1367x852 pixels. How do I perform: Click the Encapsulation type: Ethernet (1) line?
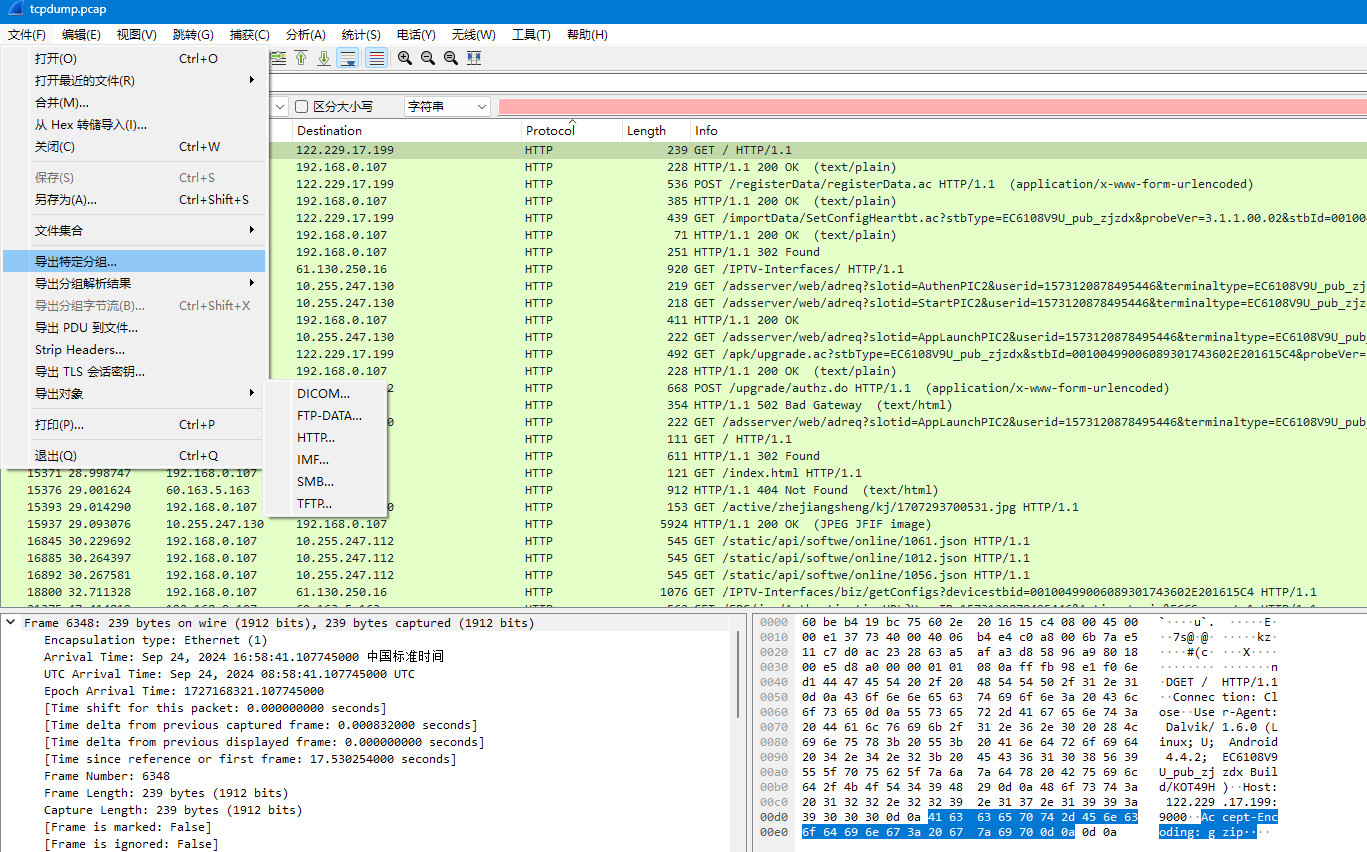click(x=155, y=640)
